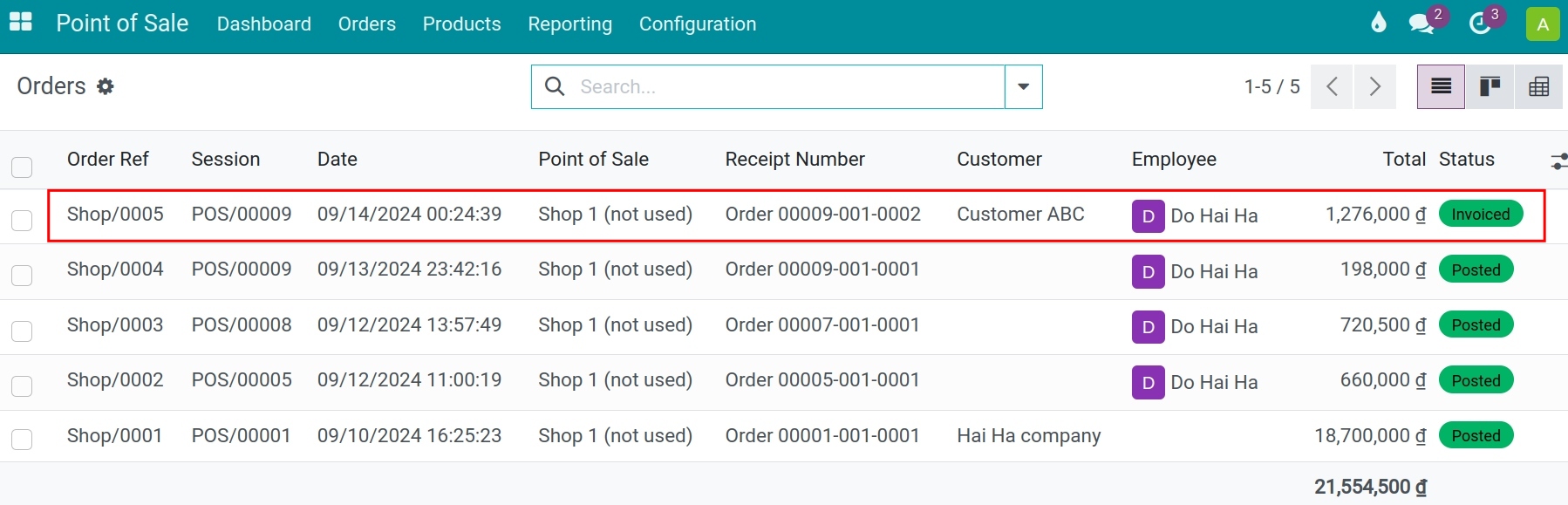Open order Shop/0005
Image resolution: width=1568 pixels, height=505 pixels.
click(115, 215)
